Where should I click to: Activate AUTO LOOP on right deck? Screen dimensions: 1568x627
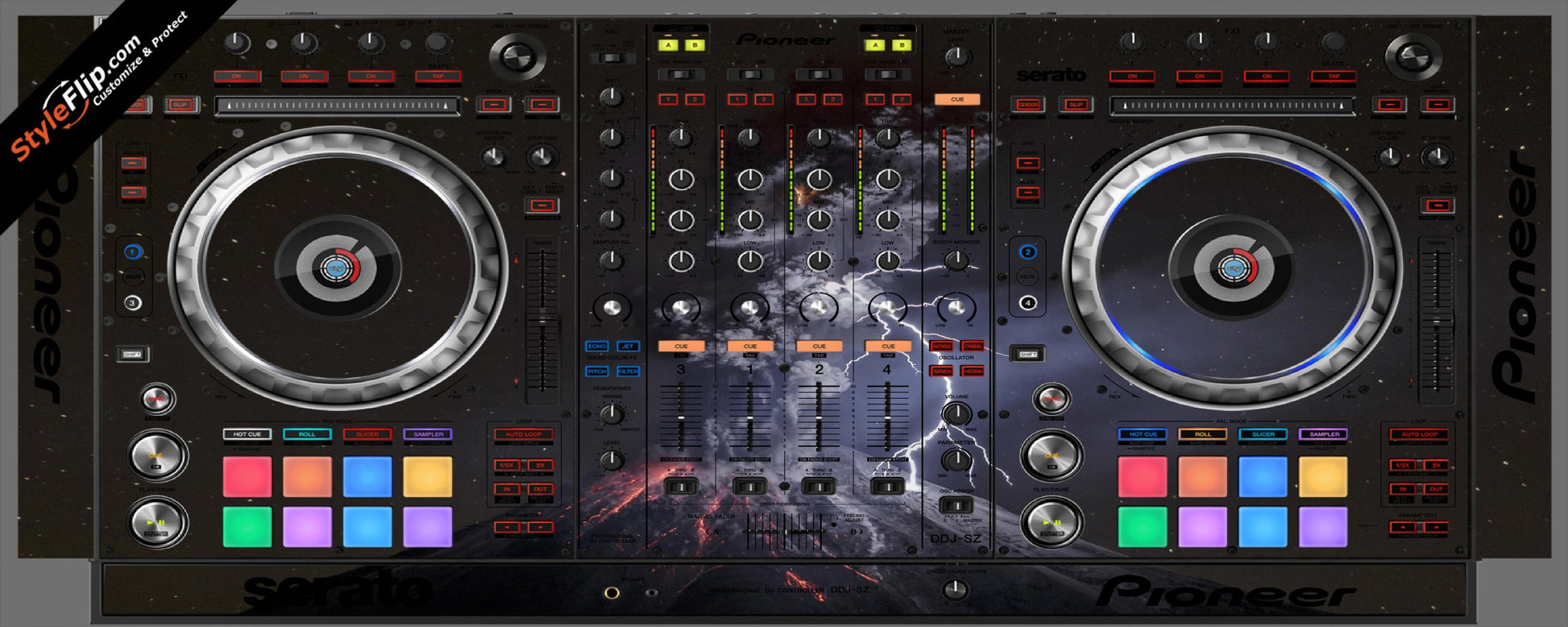click(1419, 434)
